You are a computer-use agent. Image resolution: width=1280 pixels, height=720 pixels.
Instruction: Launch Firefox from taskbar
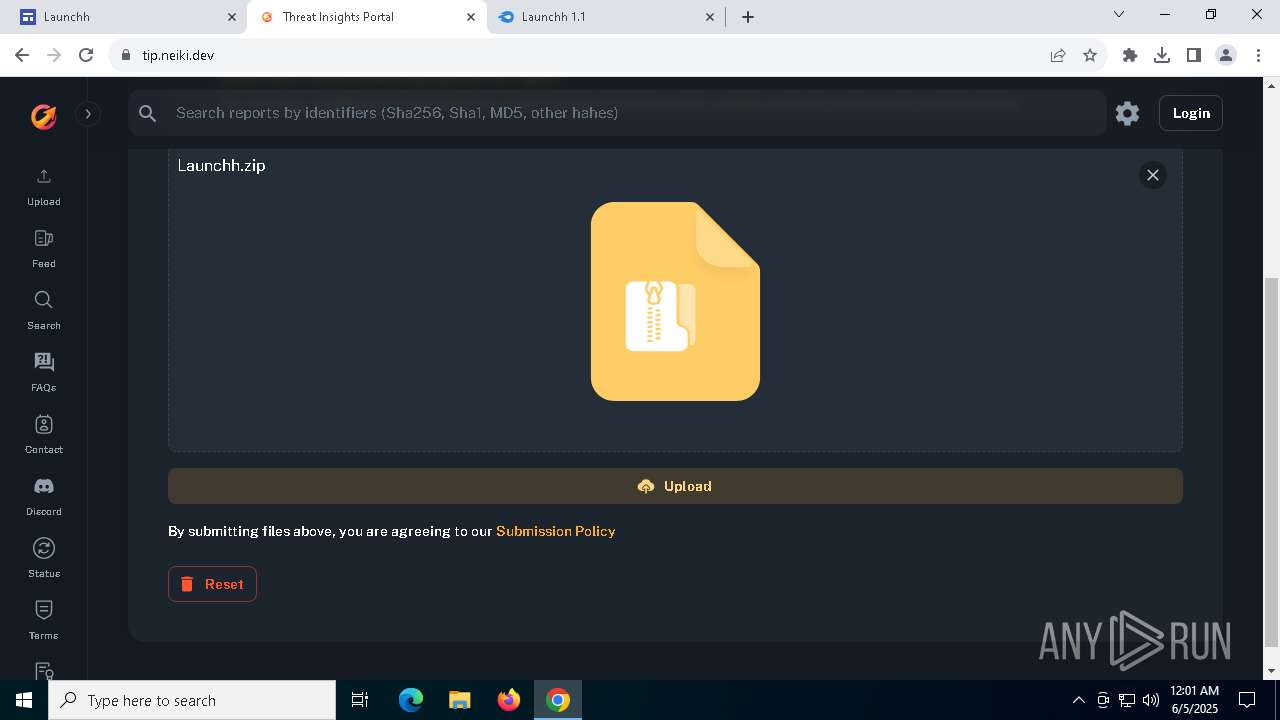coord(509,700)
